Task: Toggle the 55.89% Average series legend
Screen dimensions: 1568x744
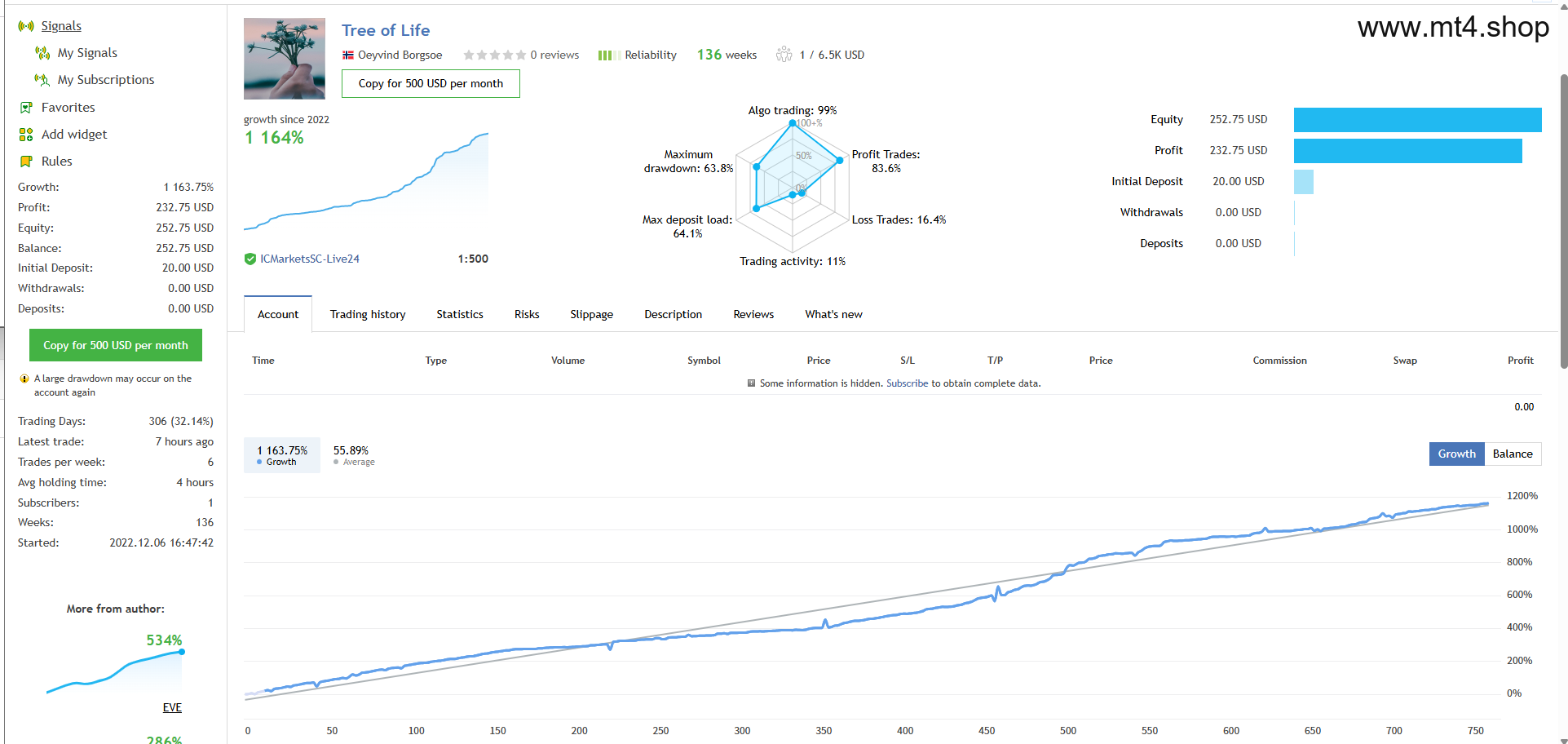Action: click(354, 455)
